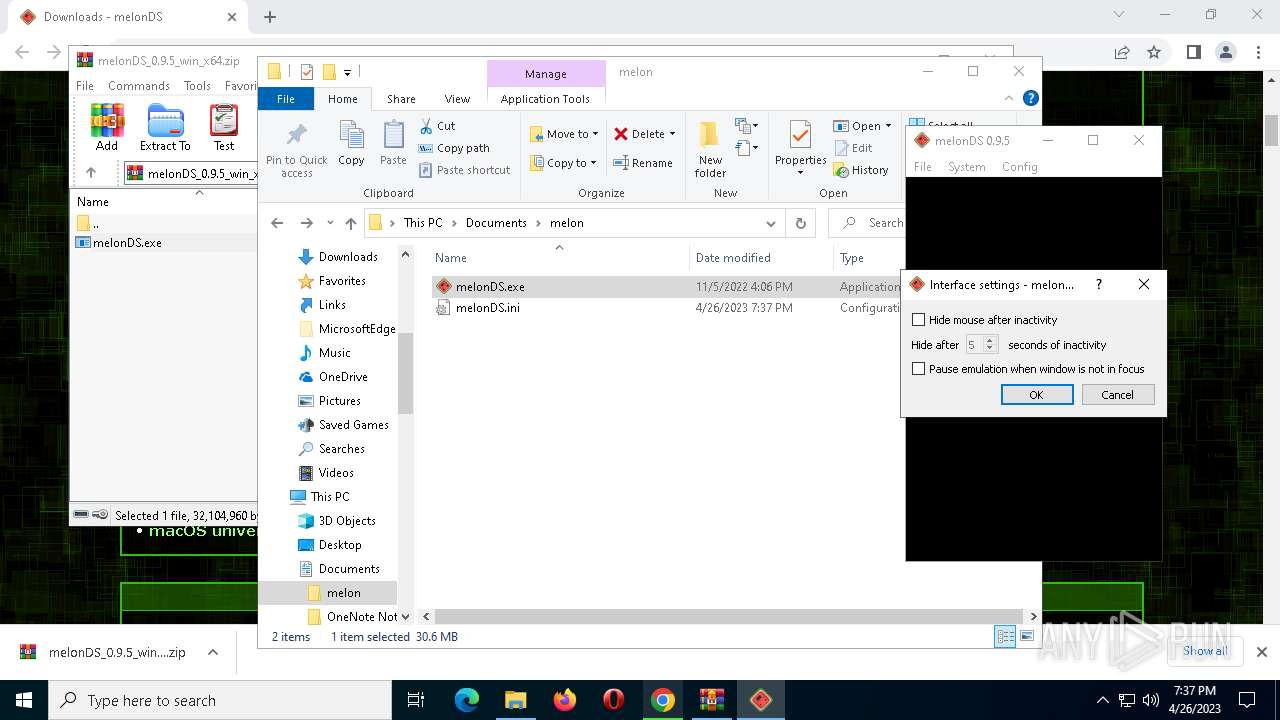
Task: Open the Open dropdown in Explorer ribbon
Action: (x=862, y=126)
